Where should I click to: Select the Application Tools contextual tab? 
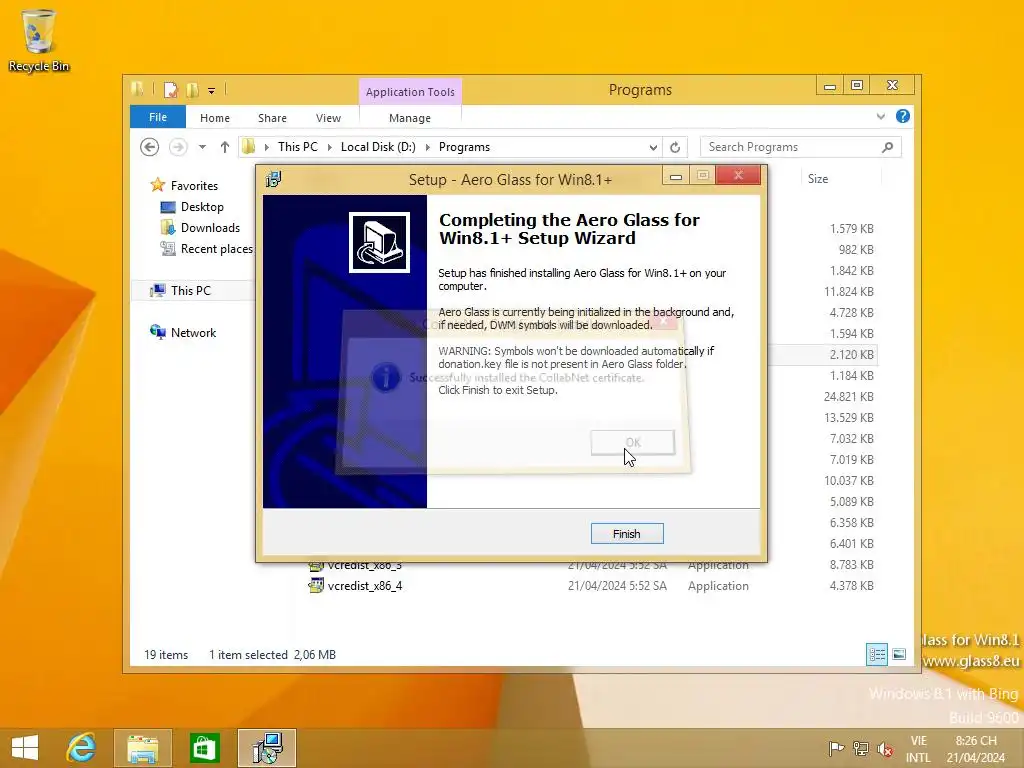pos(410,91)
